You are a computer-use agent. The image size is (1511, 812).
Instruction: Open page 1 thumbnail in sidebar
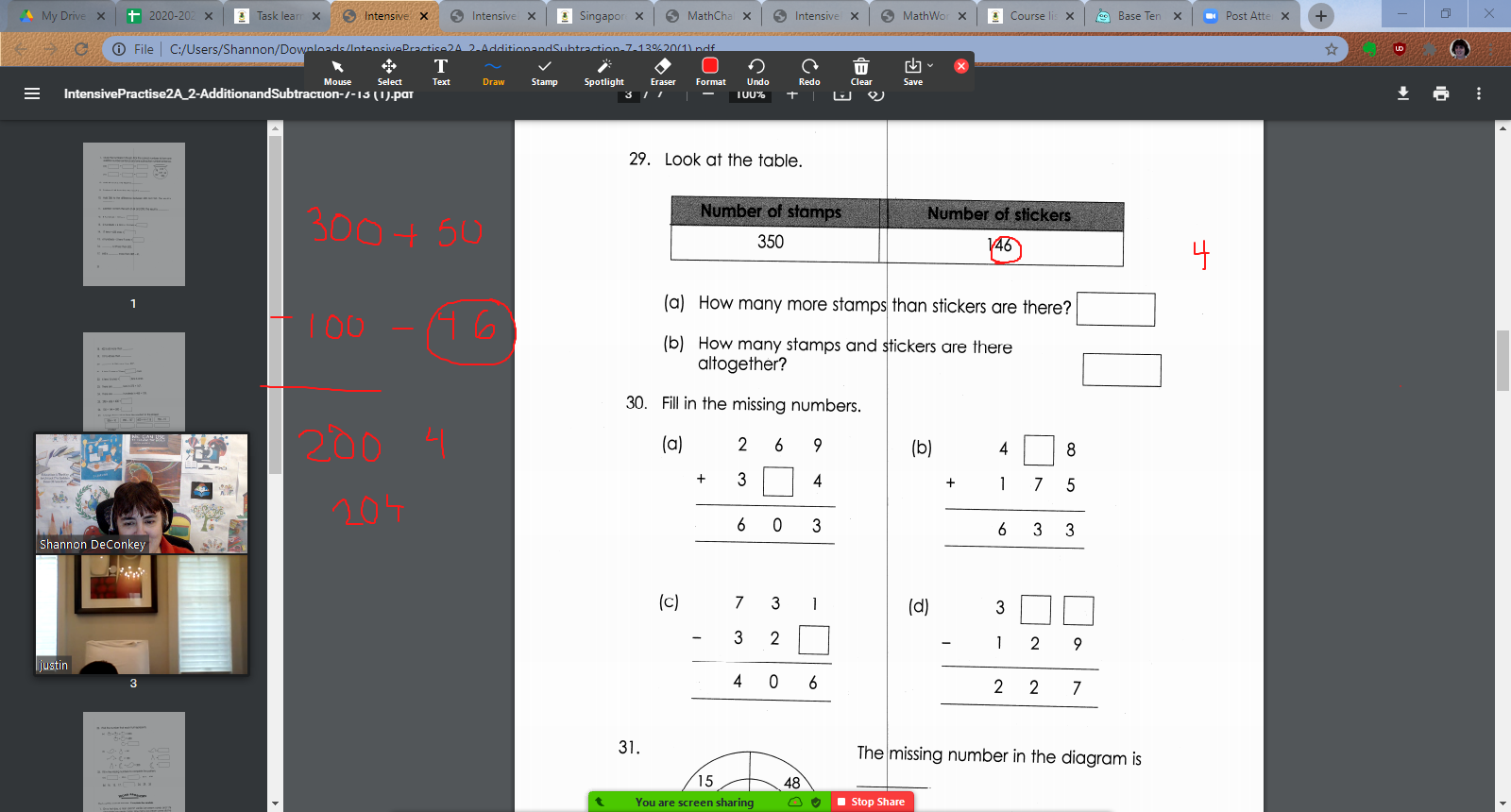click(x=134, y=214)
